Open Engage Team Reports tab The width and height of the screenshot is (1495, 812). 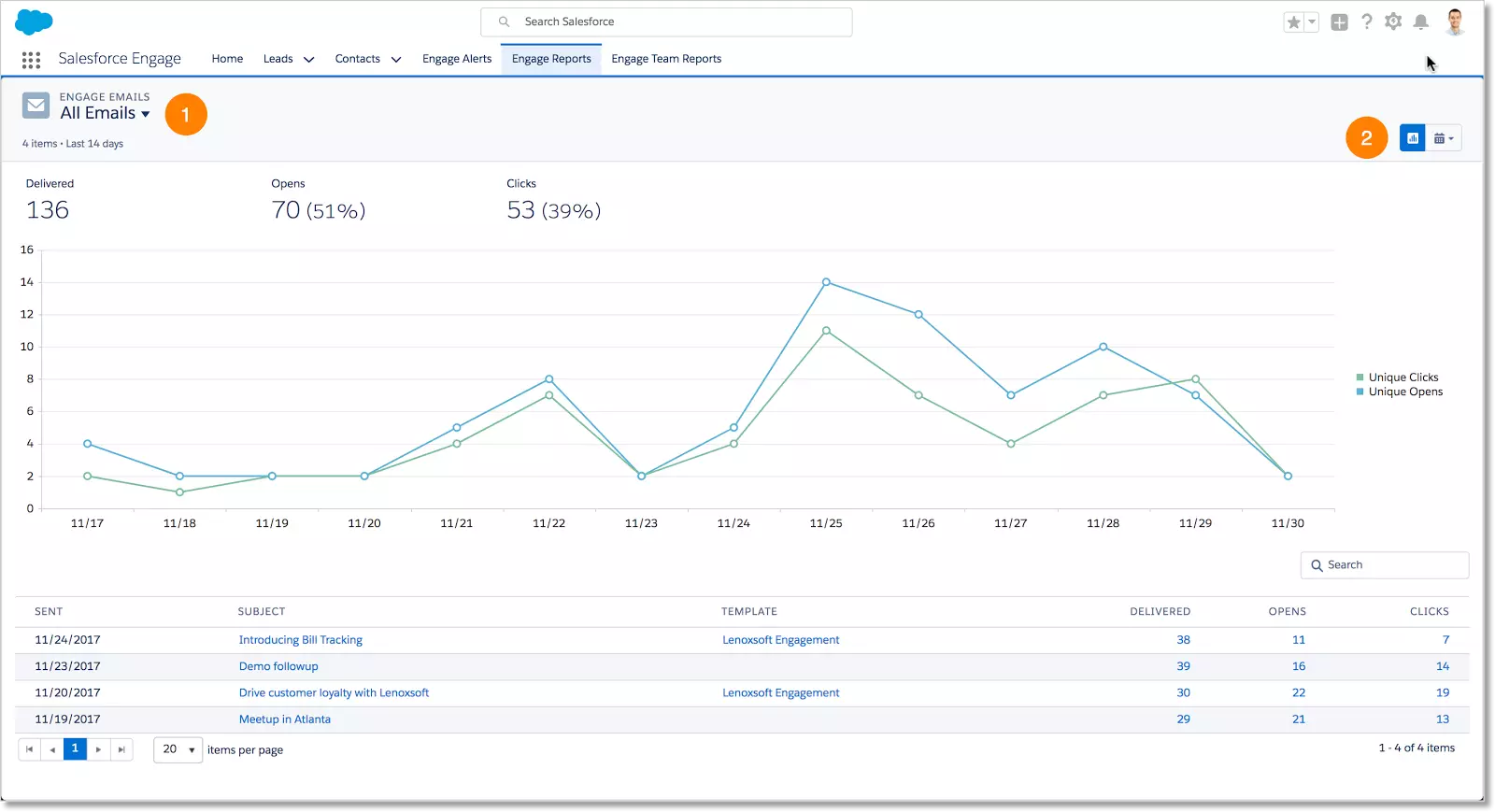[x=666, y=59]
